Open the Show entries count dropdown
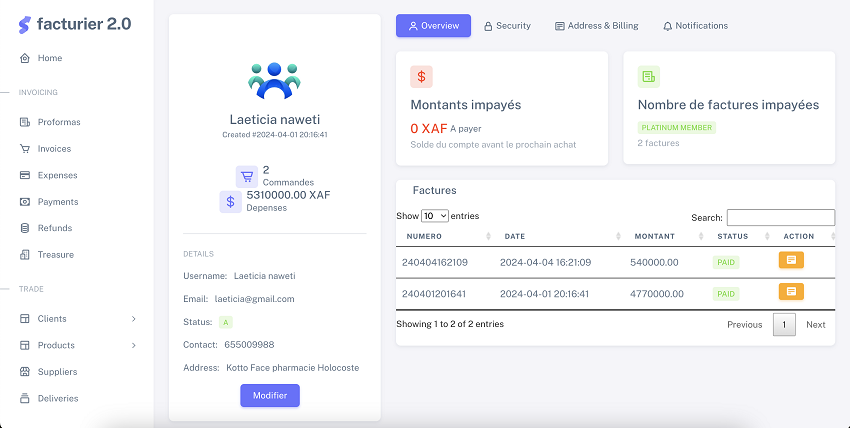Viewport: 850px width, 428px height. coord(435,216)
